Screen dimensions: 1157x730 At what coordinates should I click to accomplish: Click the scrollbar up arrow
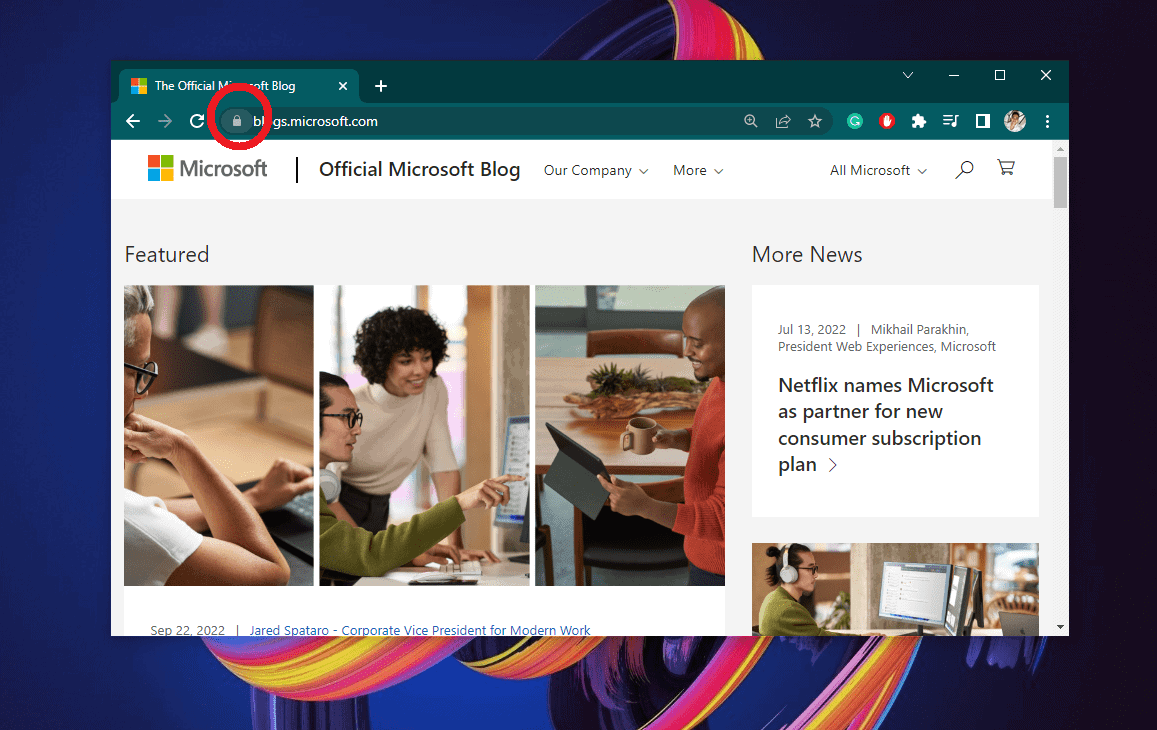pos(1060,149)
